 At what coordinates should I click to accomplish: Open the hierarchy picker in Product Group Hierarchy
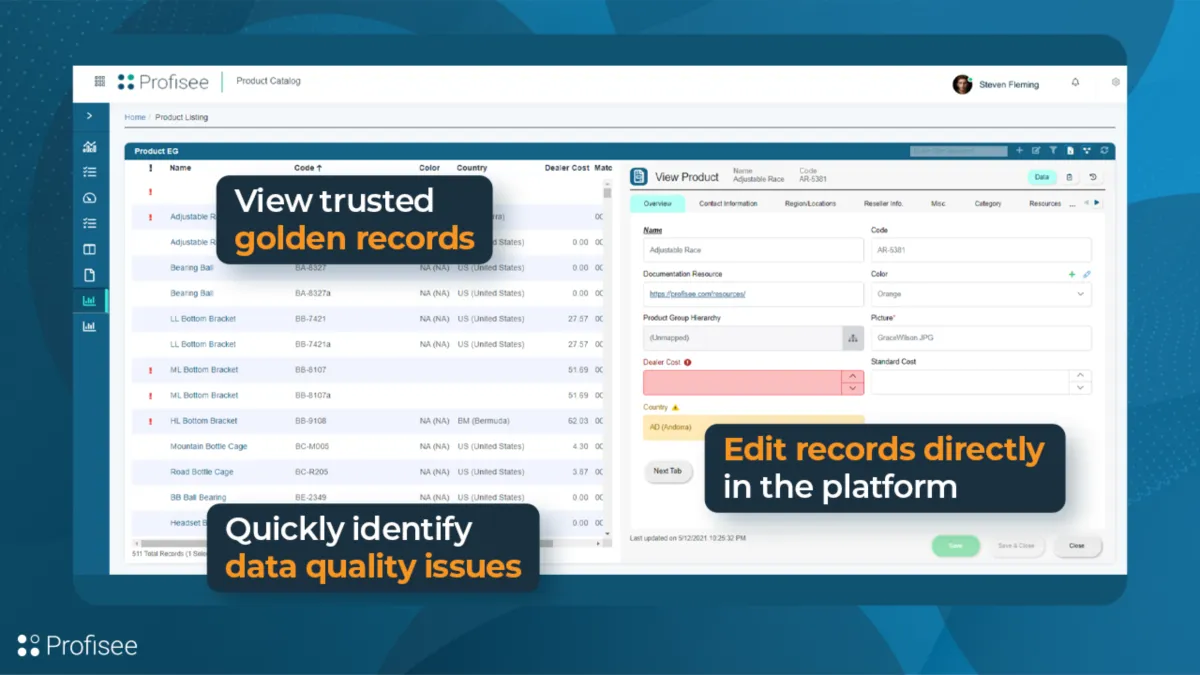853,338
